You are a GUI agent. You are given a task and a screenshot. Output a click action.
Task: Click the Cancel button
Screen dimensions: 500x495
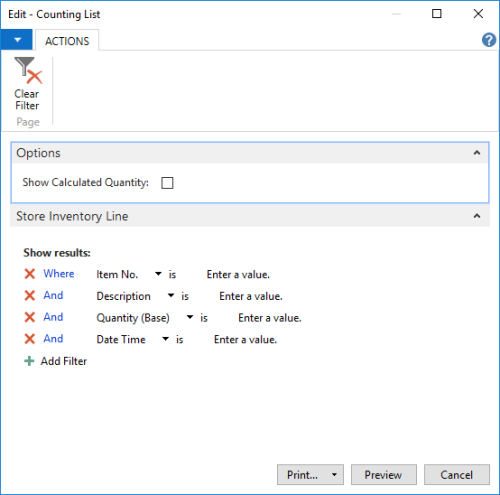click(457, 474)
